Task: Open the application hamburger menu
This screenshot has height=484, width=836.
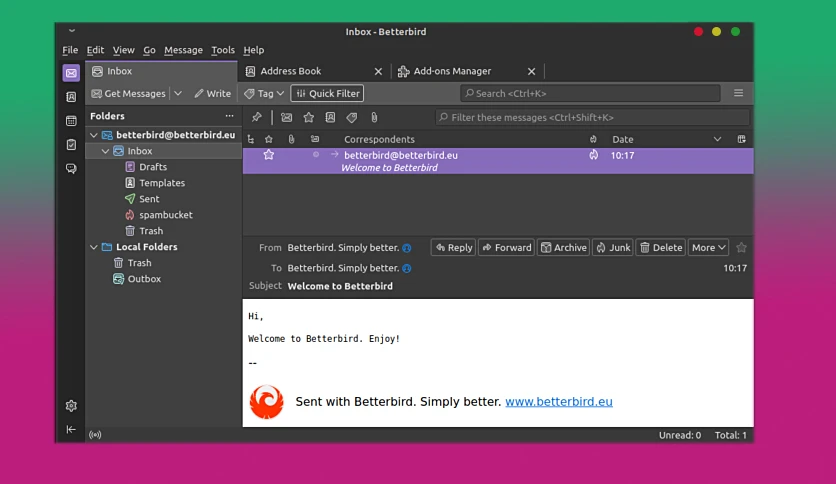Action: (x=738, y=93)
